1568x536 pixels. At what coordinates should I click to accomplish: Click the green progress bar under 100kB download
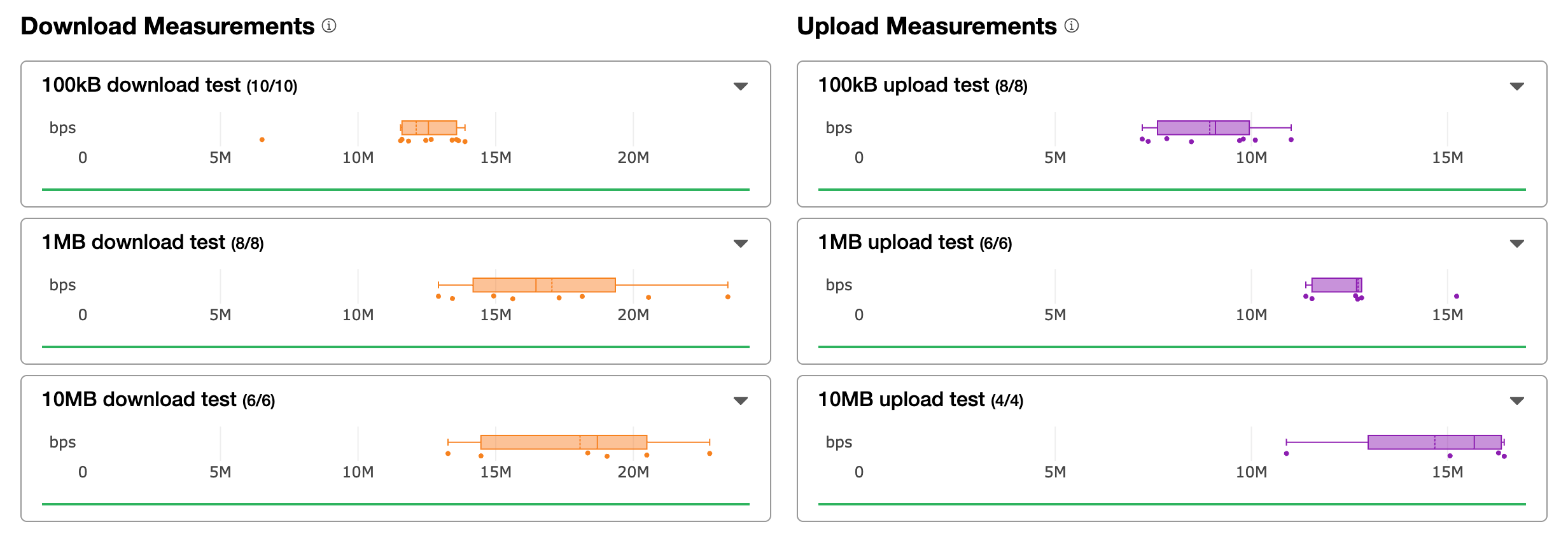(x=395, y=189)
